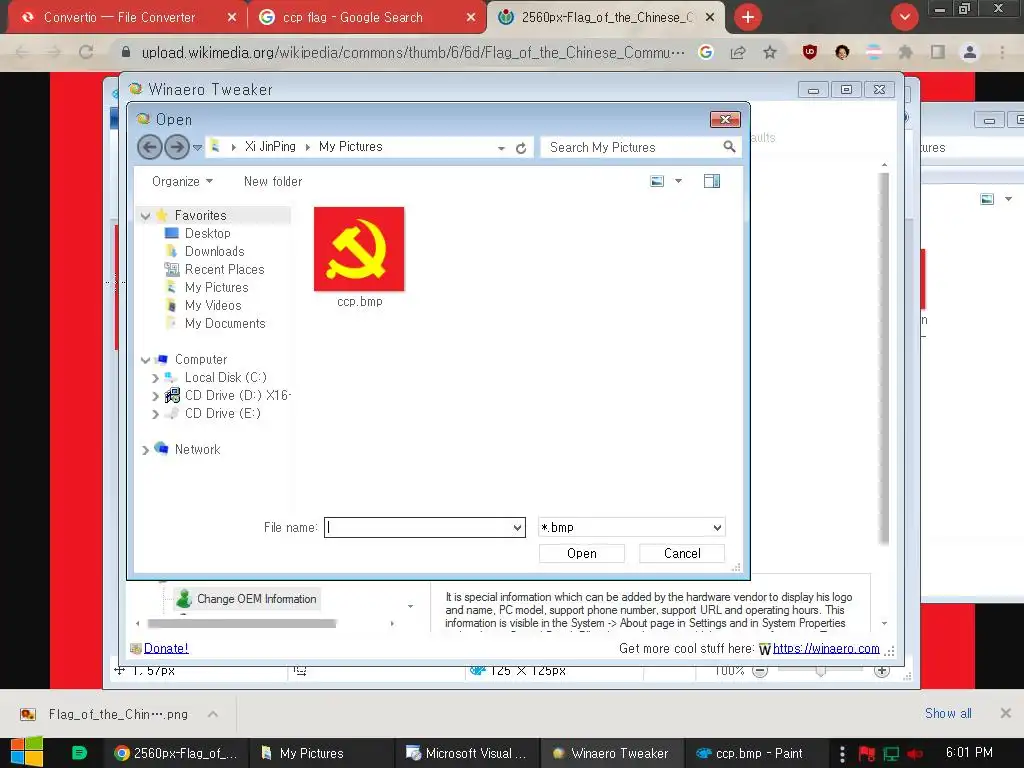Expand Local Disk (C:) node
The width and height of the screenshot is (1024, 768).
pyautogui.click(x=155, y=378)
